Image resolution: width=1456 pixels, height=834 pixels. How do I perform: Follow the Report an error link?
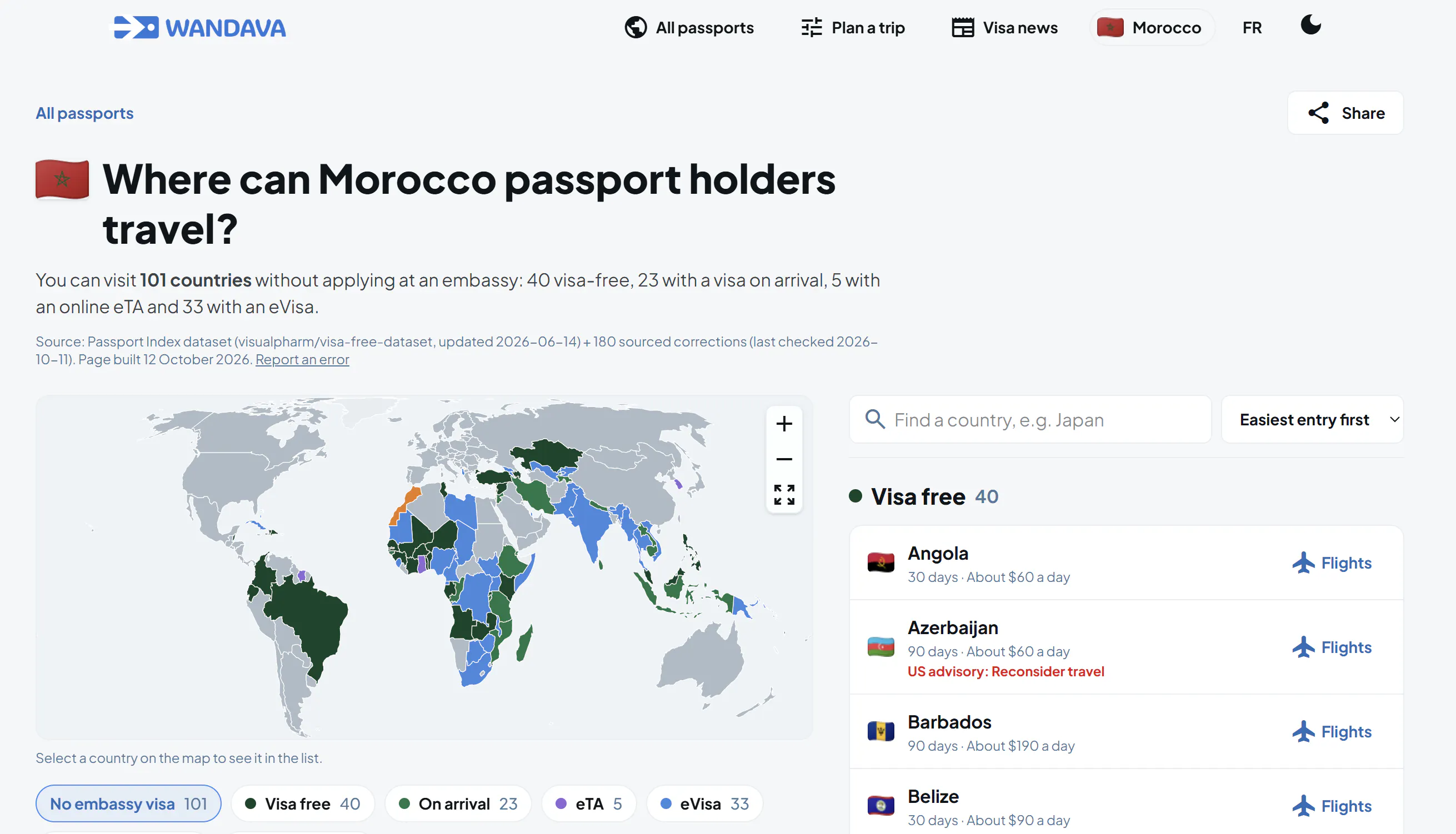pyautogui.click(x=302, y=359)
